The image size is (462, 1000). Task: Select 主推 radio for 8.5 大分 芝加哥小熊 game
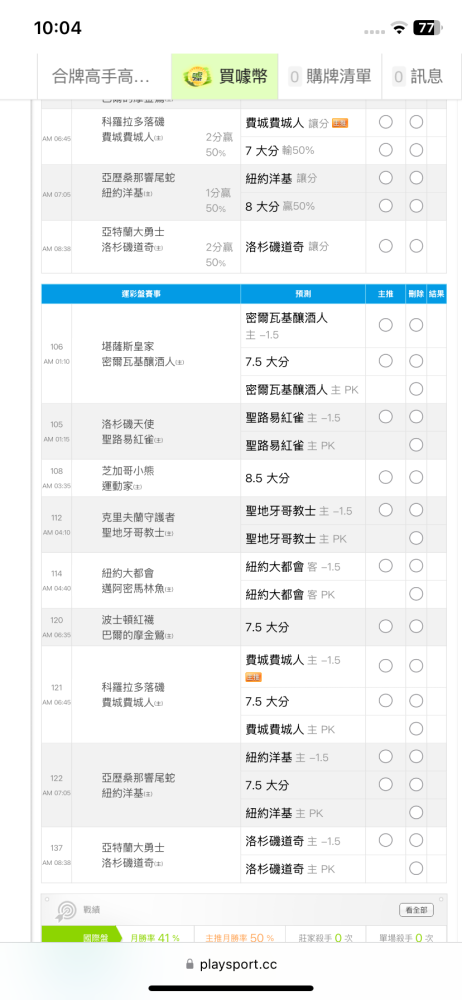[x=385, y=477]
